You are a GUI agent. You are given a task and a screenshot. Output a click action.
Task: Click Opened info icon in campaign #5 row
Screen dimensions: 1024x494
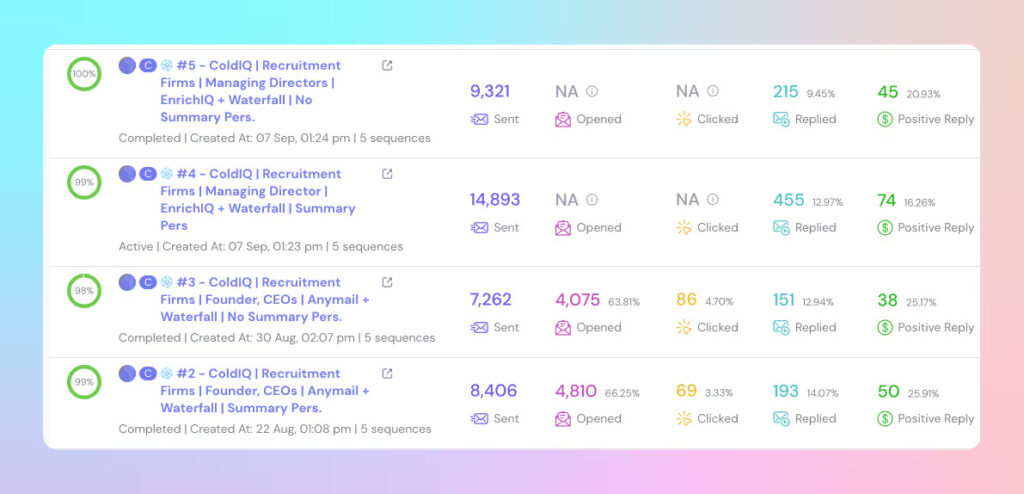(592, 91)
